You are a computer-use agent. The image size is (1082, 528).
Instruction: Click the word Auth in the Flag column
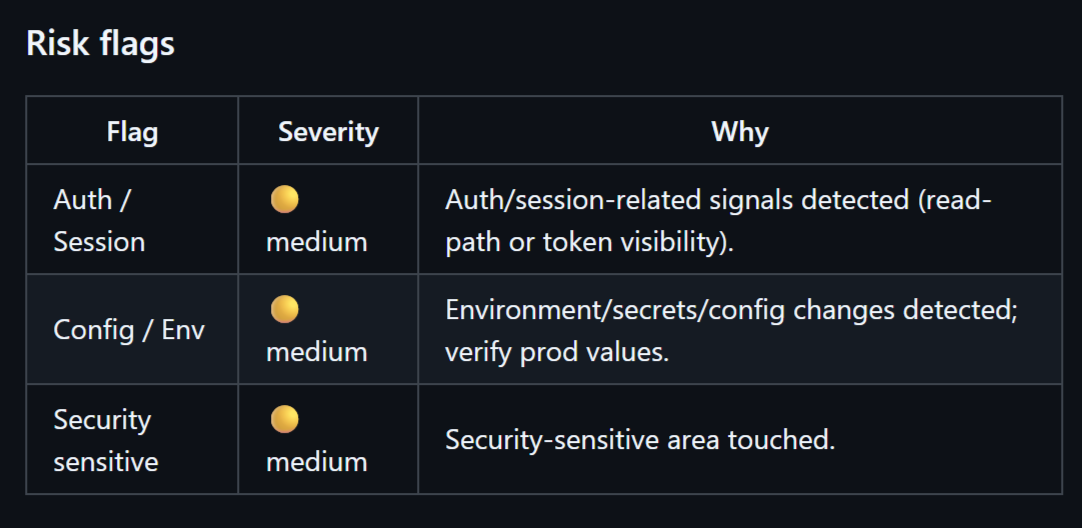point(82,199)
